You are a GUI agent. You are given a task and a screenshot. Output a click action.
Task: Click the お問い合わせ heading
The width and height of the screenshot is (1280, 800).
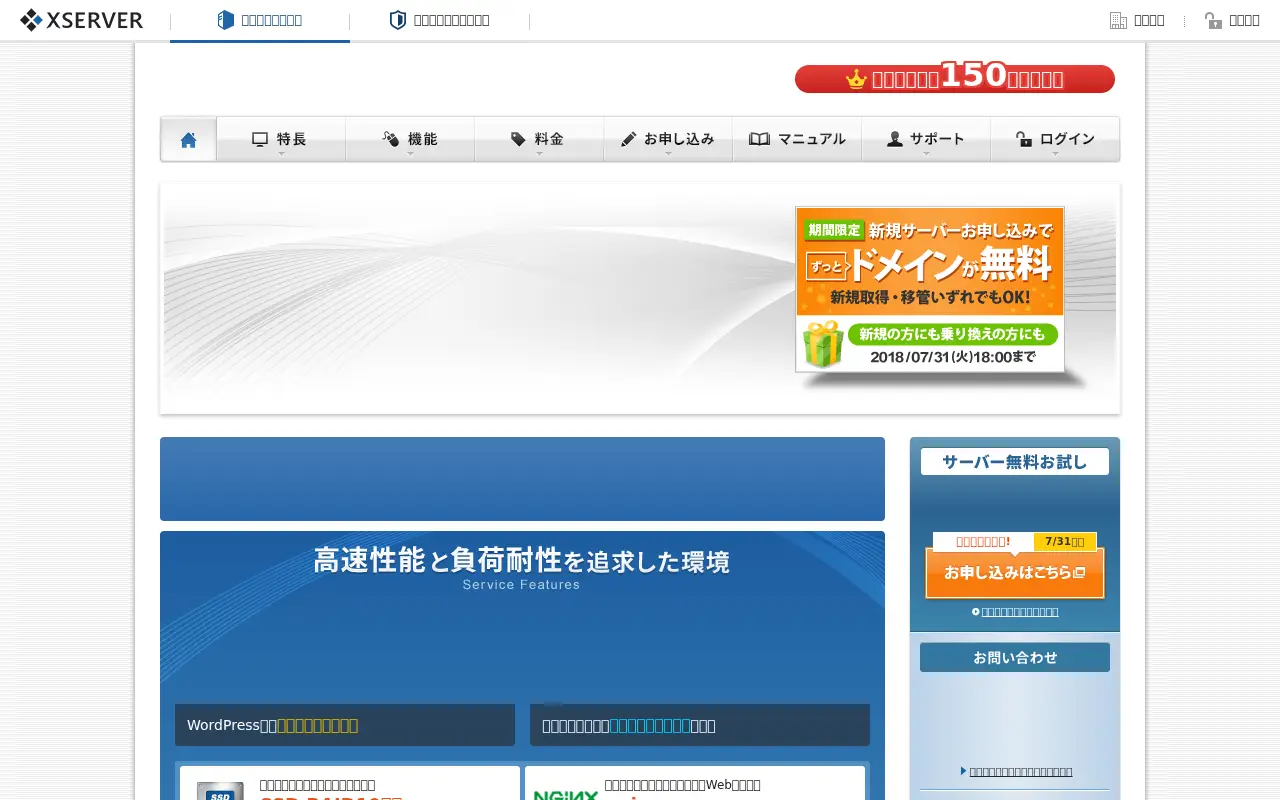coord(1015,657)
